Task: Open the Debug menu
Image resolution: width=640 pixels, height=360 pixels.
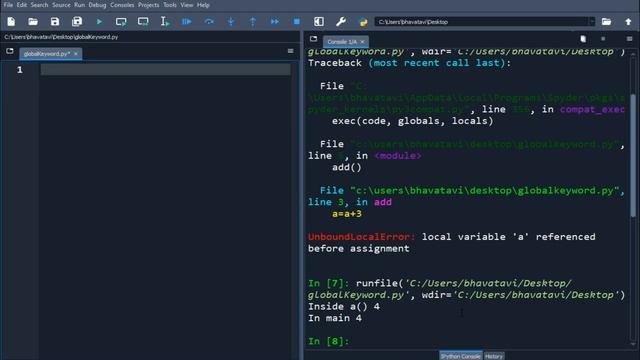Action: [x=97, y=5]
